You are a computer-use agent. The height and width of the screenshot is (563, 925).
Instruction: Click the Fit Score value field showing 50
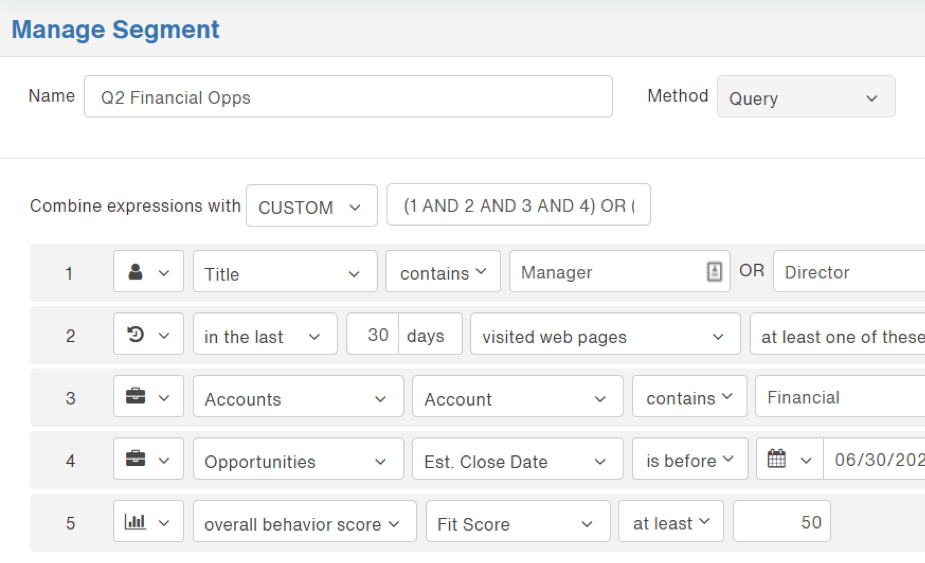tap(781, 522)
